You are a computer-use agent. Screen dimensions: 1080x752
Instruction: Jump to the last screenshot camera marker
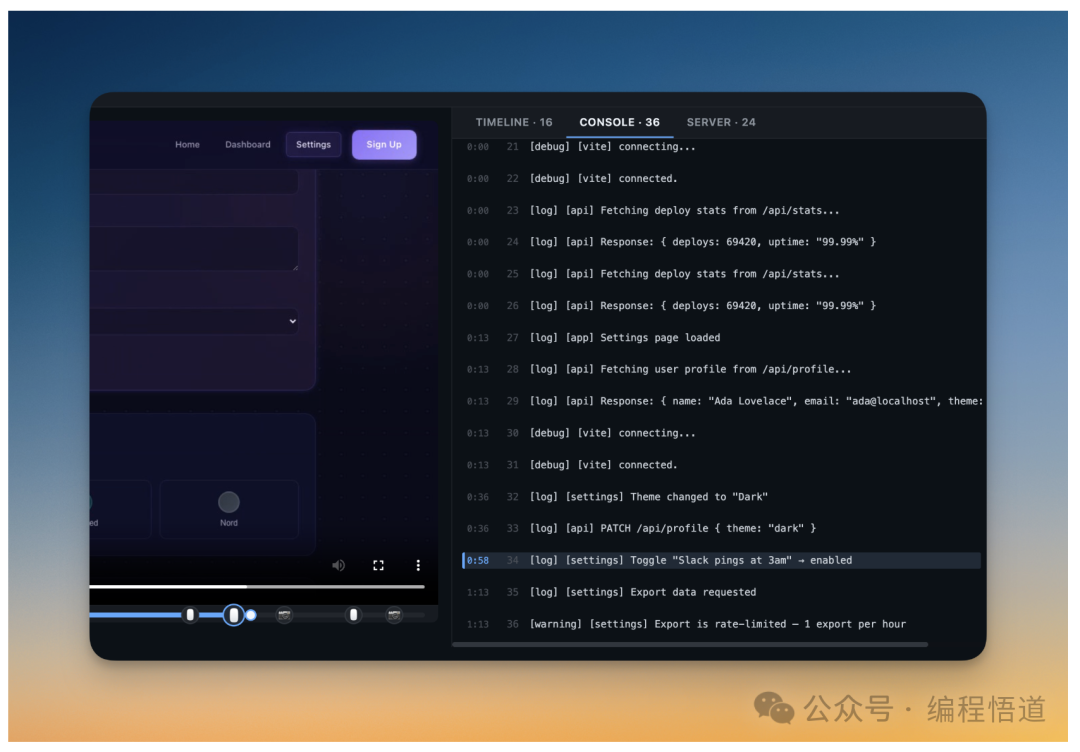pos(394,615)
